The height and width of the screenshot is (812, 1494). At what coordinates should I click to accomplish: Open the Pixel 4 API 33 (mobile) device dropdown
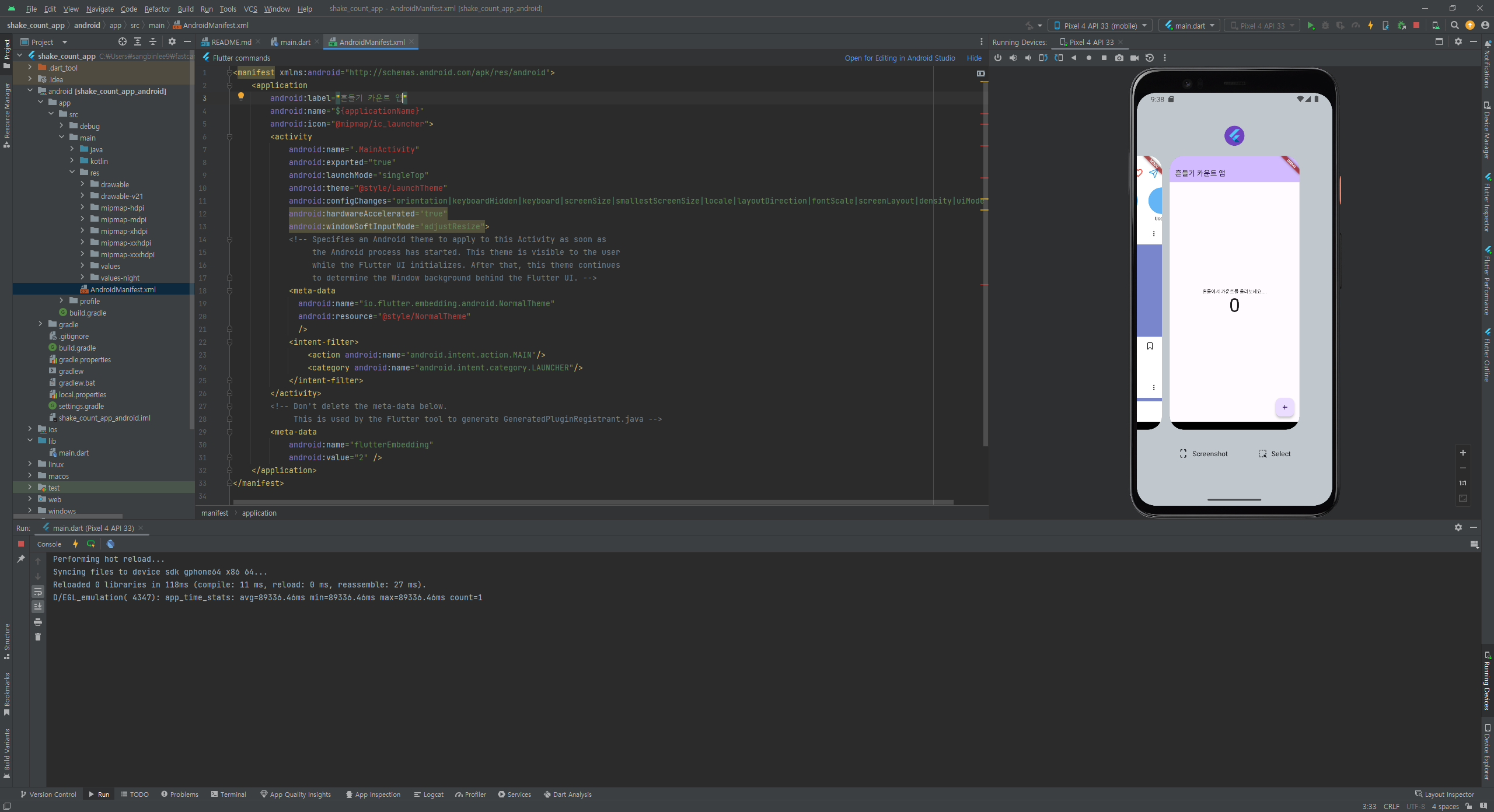coord(1099,26)
